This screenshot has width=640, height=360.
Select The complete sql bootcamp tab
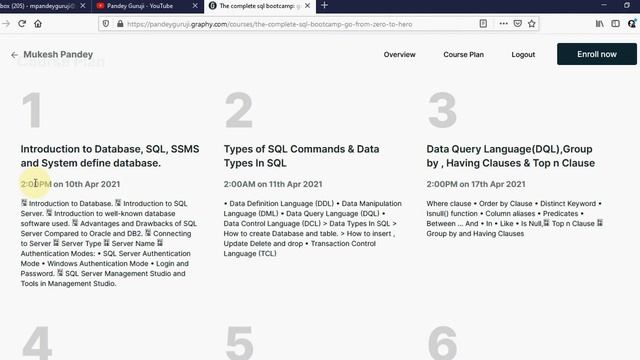[260, 6]
